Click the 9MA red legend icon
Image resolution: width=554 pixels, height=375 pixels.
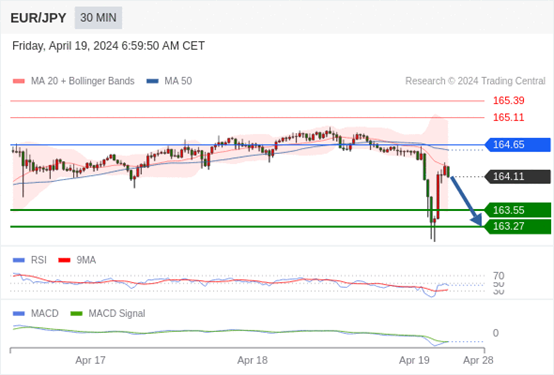click(x=64, y=260)
